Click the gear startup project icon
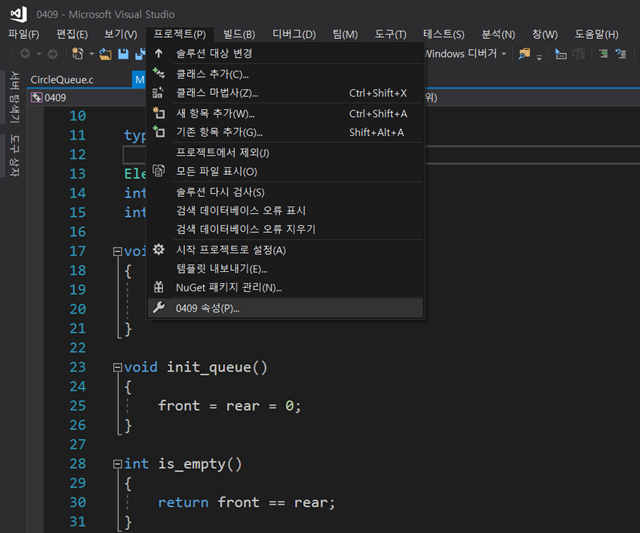This screenshot has height=533, width=640. [159, 249]
